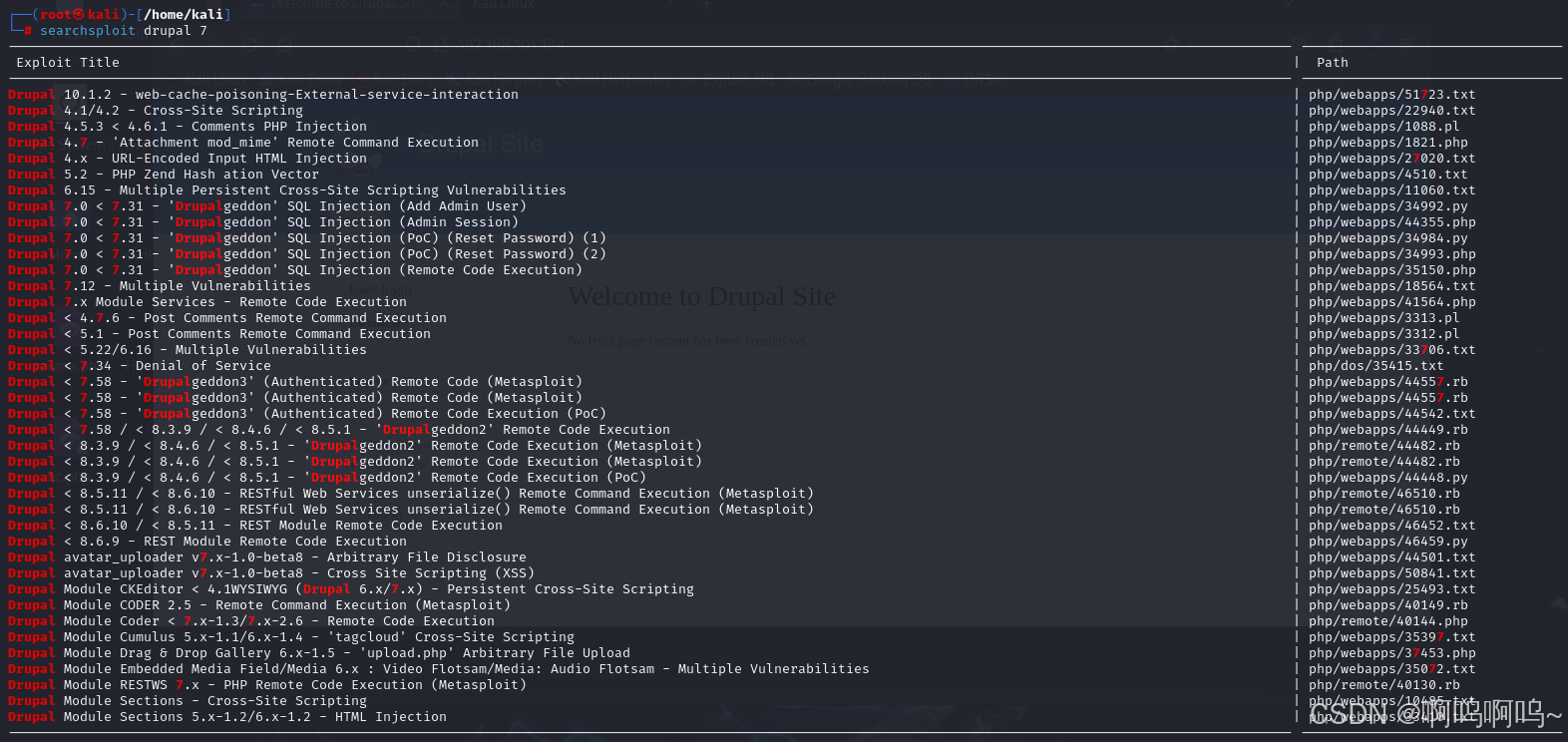Click the '< 7.34 - Denial of Service' row
The height and width of the screenshot is (742, 1568).
(x=140, y=366)
